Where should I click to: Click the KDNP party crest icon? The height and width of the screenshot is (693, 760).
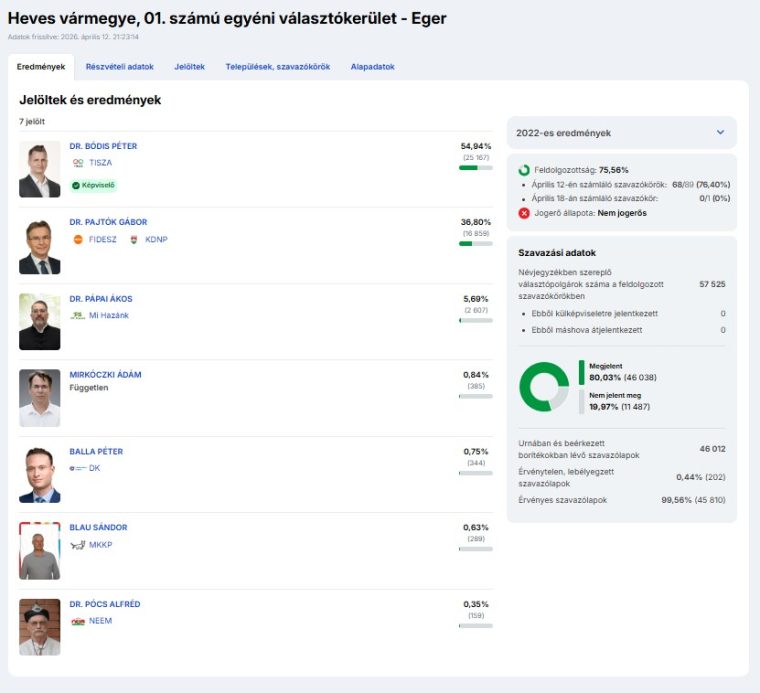(x=134, y=239)
